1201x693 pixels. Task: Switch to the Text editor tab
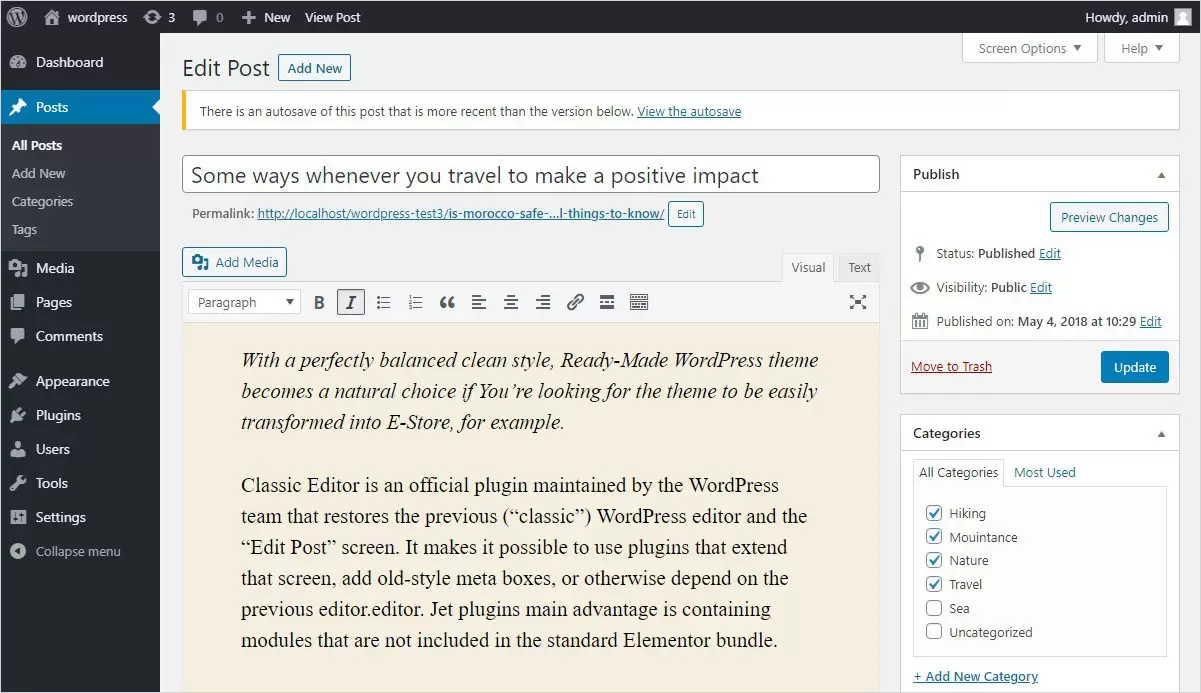(x=859, y=267)
